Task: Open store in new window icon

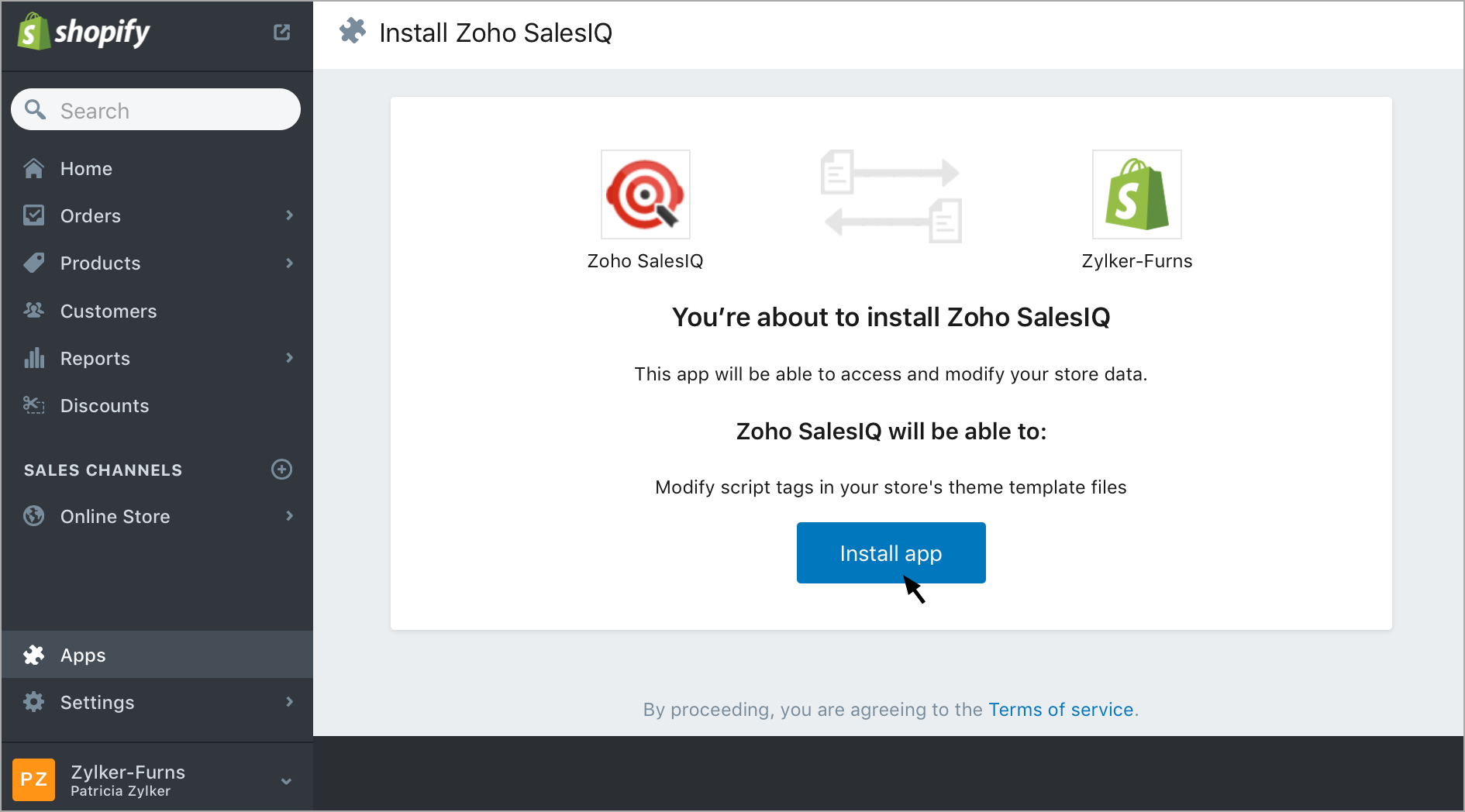Action: (281, 32)
